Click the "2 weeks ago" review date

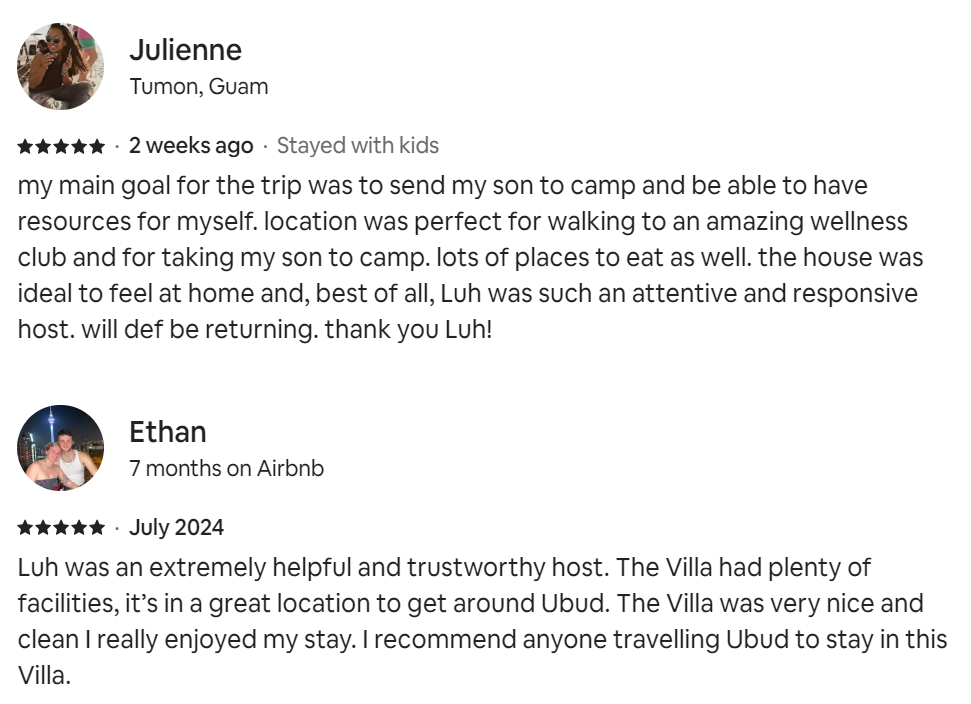click(x=191, y=146)
